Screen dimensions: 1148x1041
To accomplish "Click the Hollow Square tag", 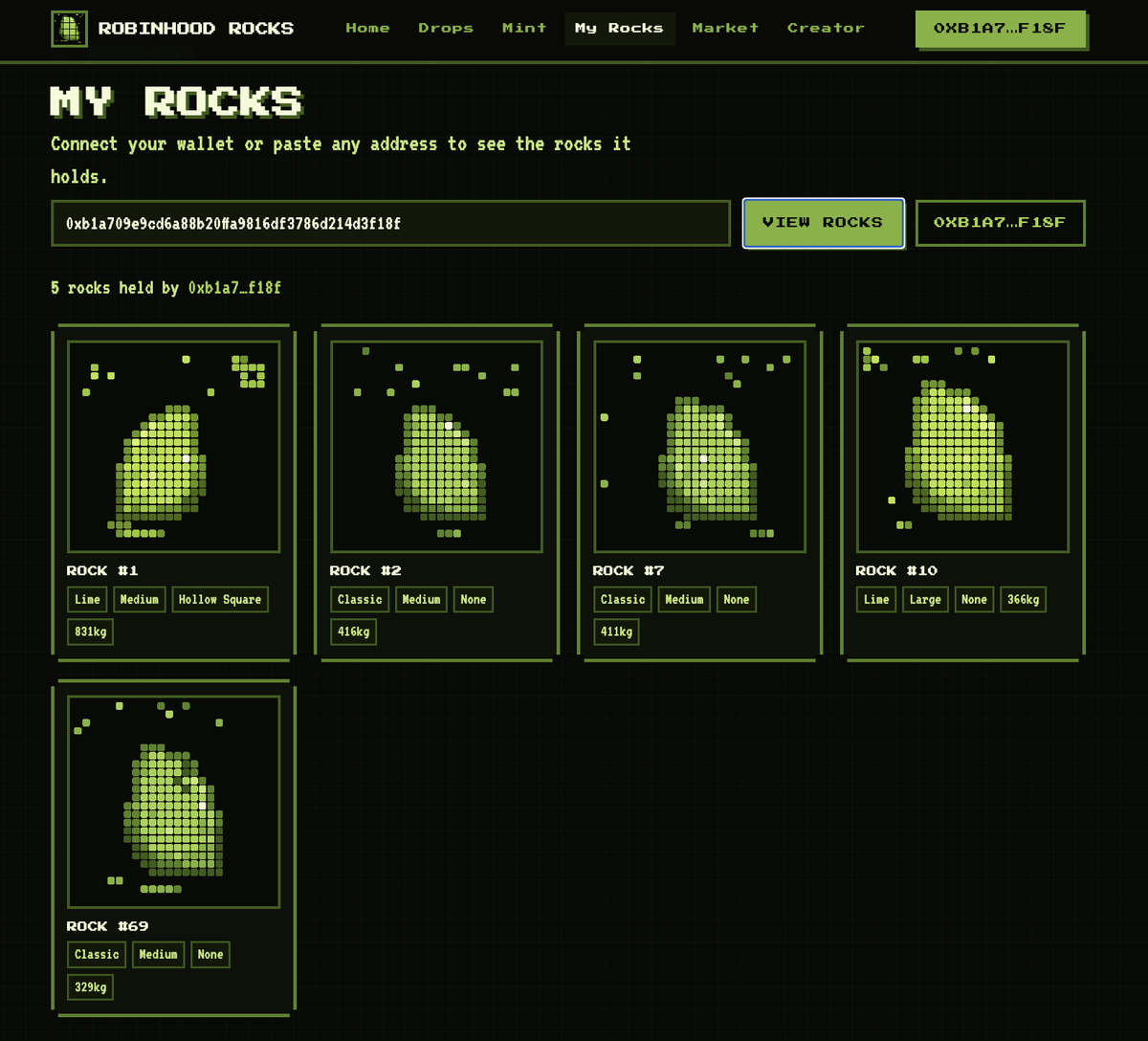I will [220, 600].
